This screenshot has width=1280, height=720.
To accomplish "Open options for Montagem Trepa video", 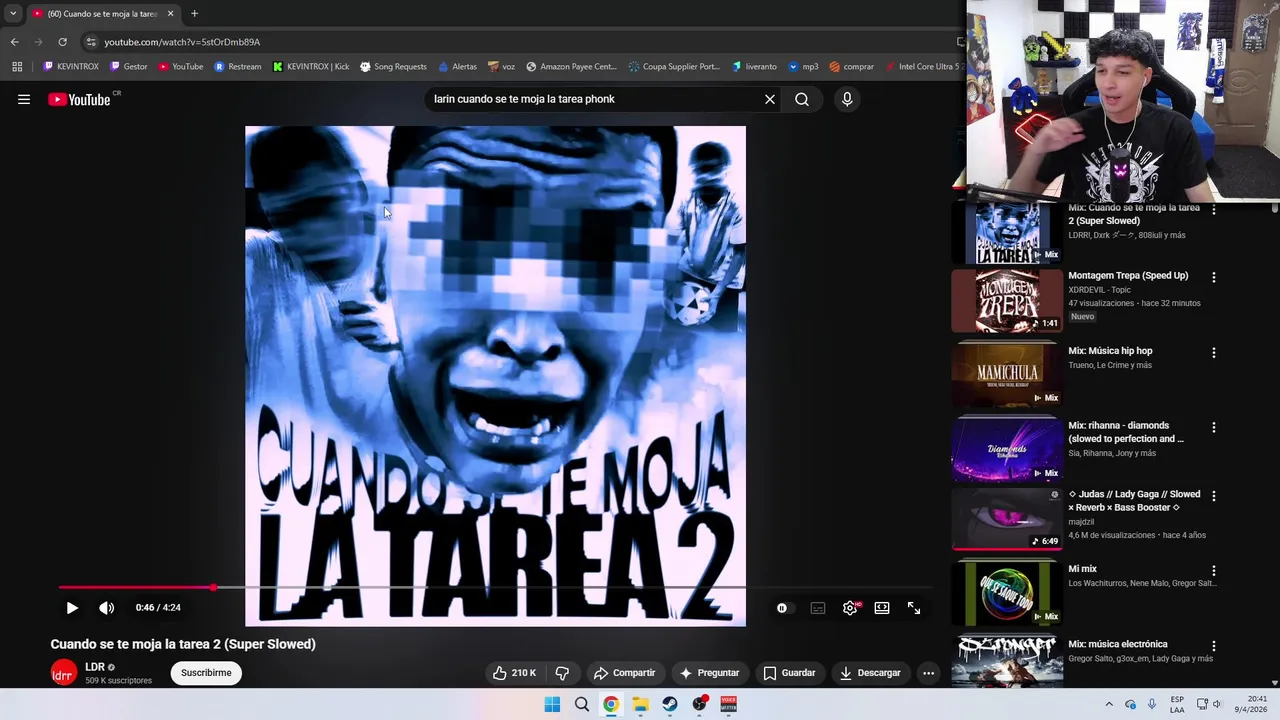I will tap(1214, 277).
